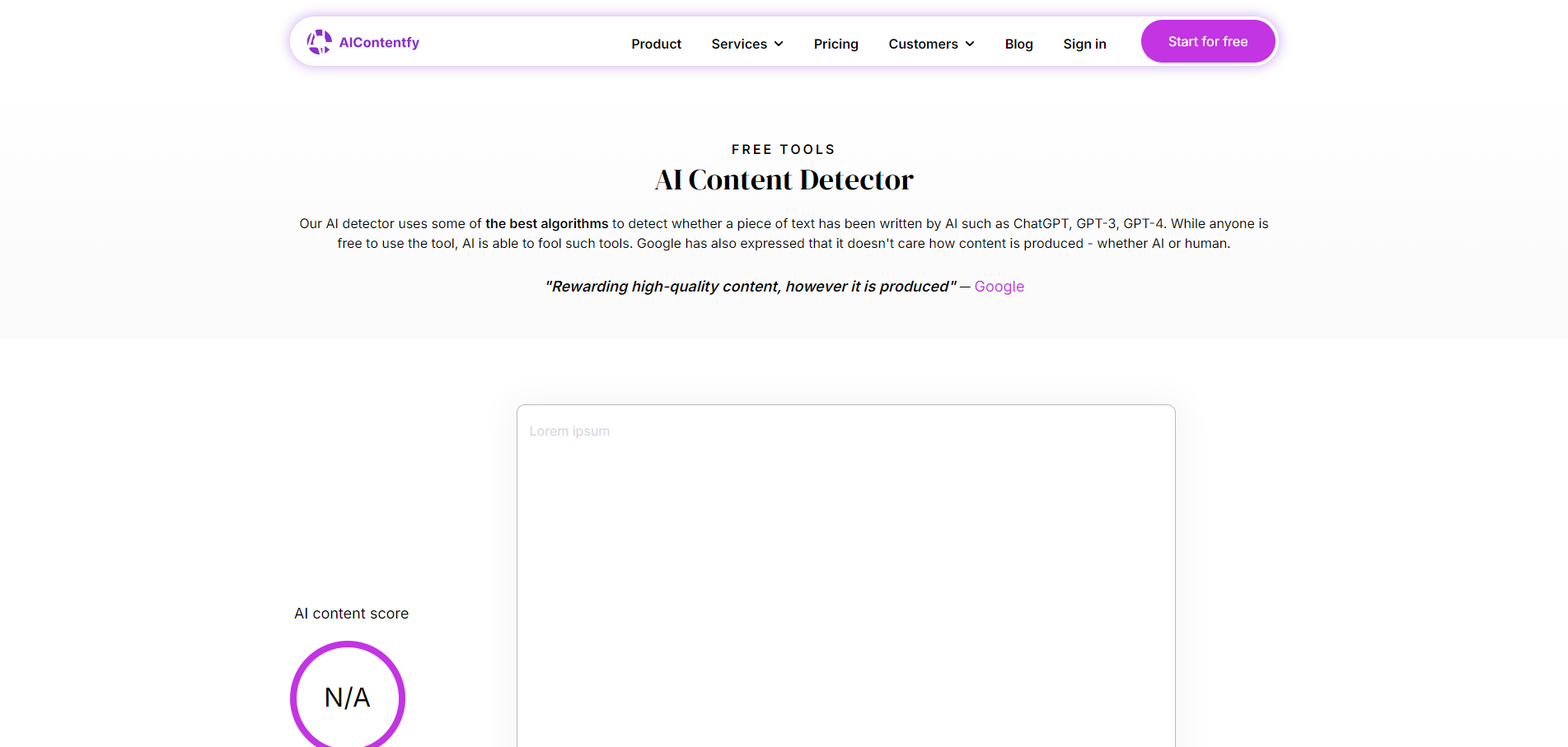Click the bold 'the best algorithms' text
The image size is (1568, 747).
(546, 223)
